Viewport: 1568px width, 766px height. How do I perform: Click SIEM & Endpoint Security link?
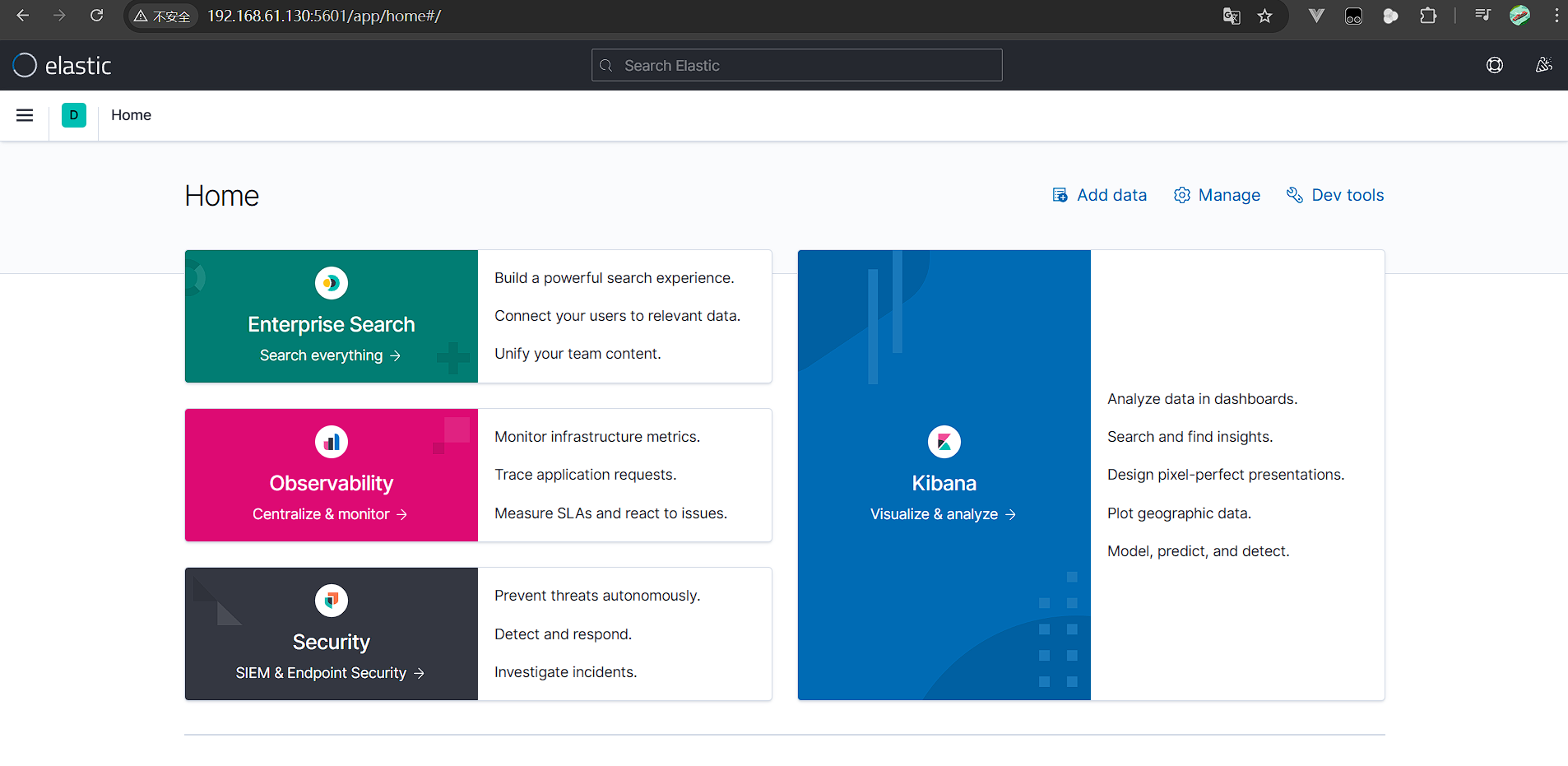point(330,673)
